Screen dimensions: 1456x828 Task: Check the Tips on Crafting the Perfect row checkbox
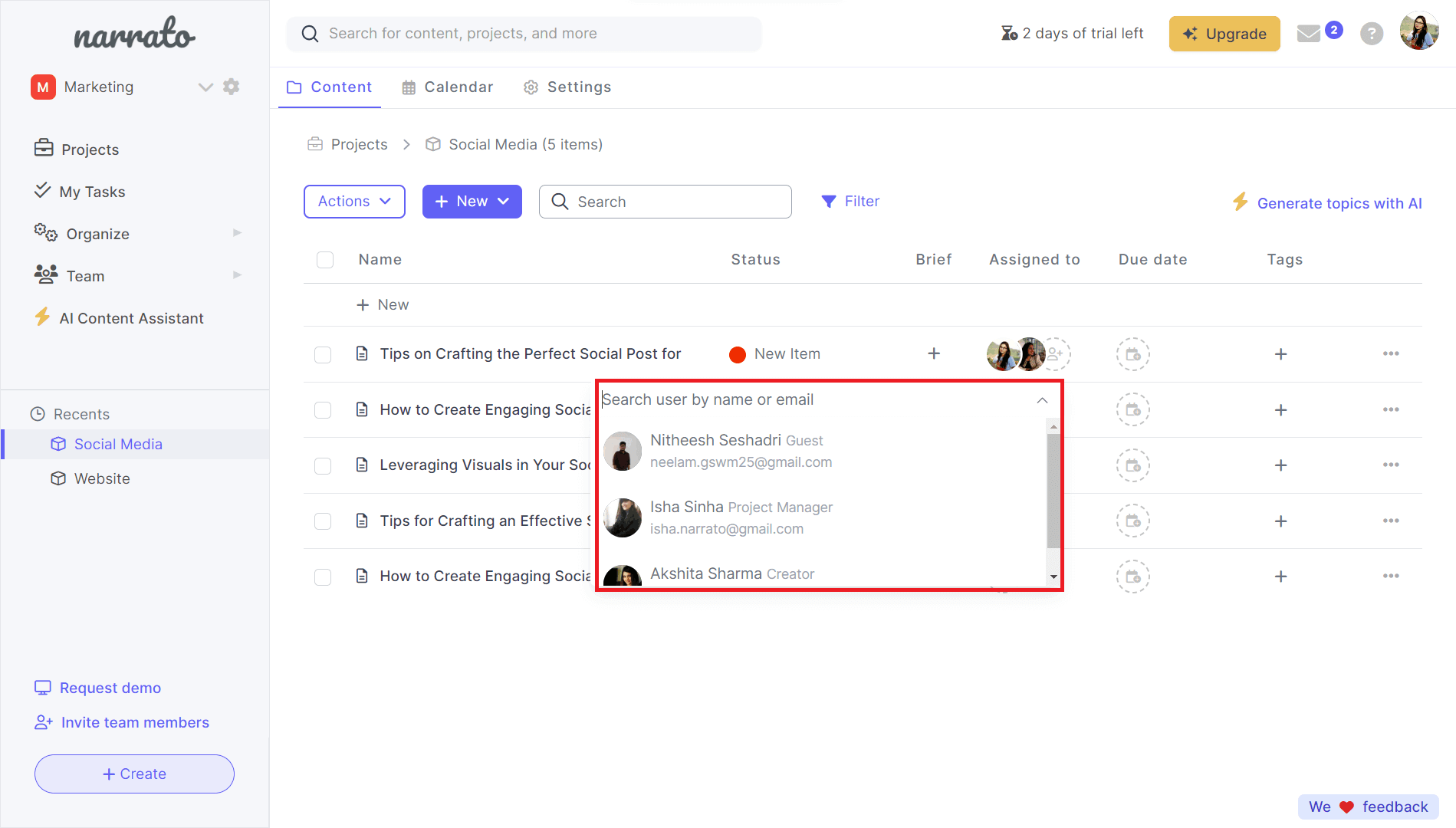323,355
